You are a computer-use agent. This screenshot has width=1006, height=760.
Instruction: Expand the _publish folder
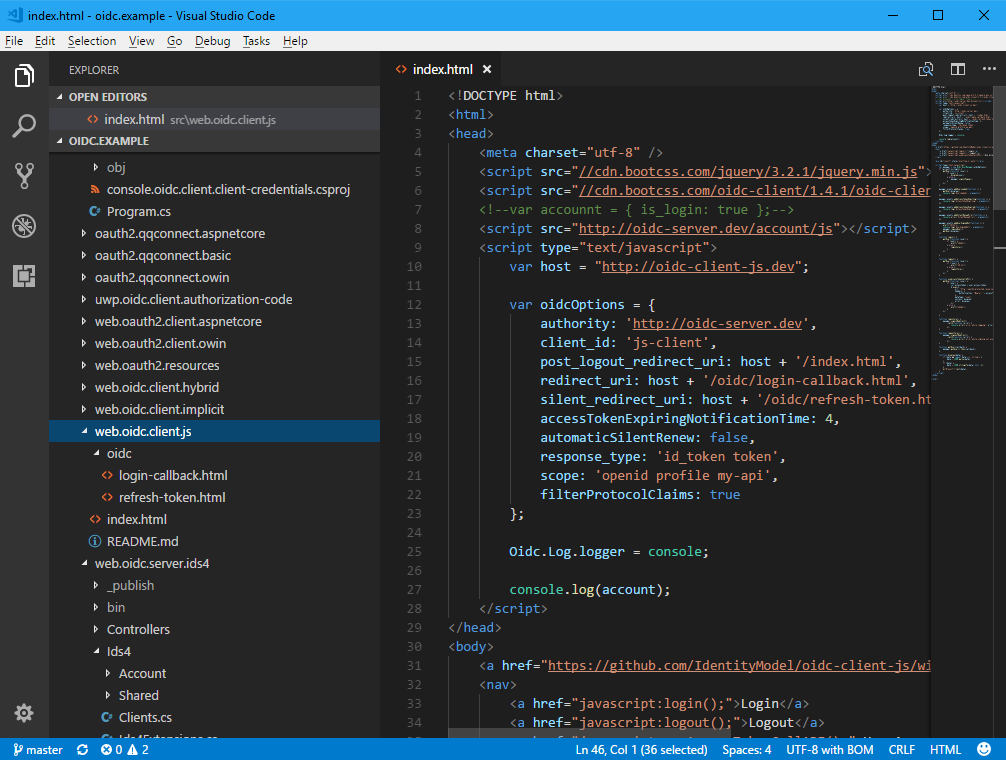pos(96,586)
